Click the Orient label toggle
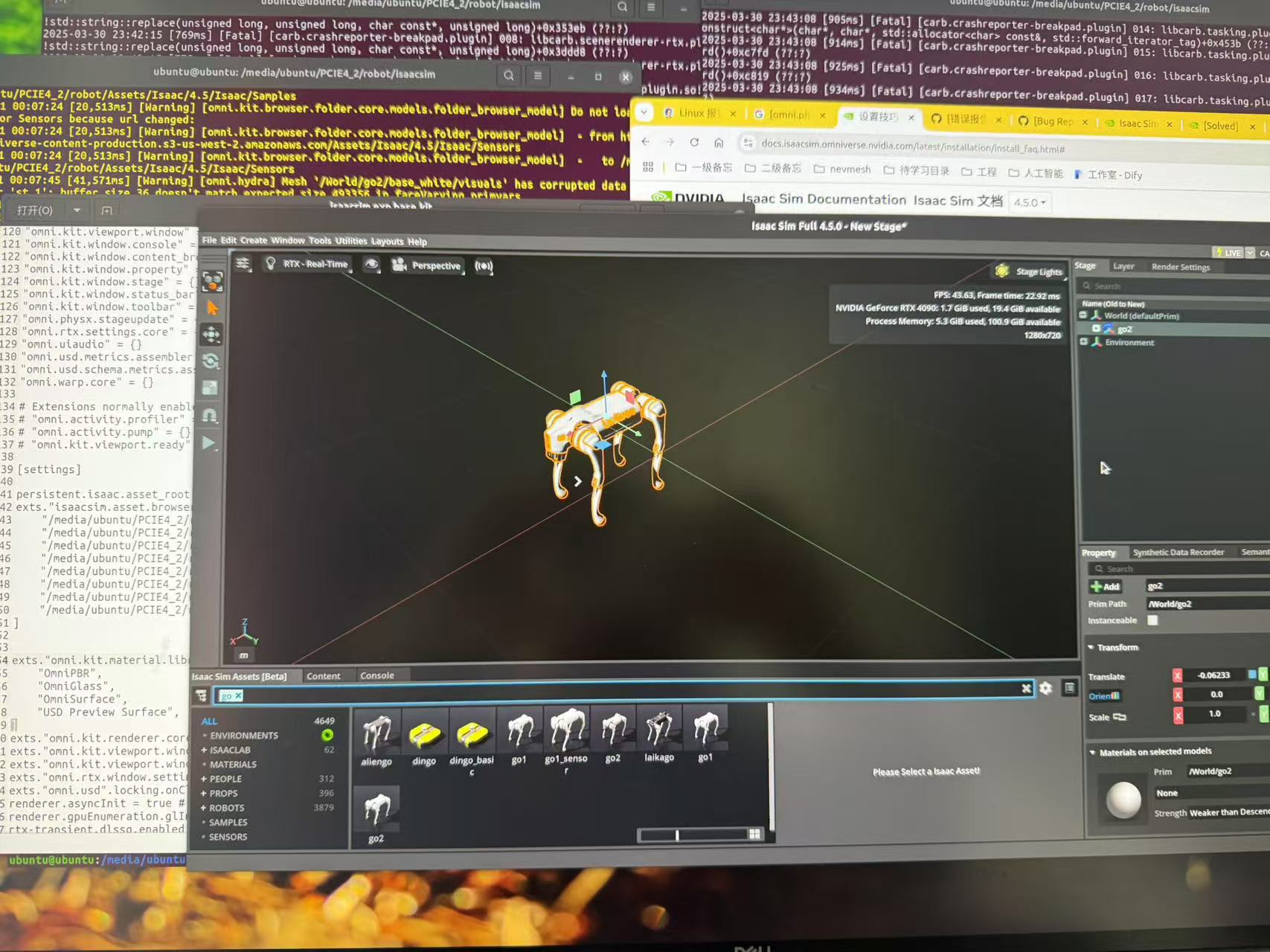 pyautogui.click(x=1104, y=696)
